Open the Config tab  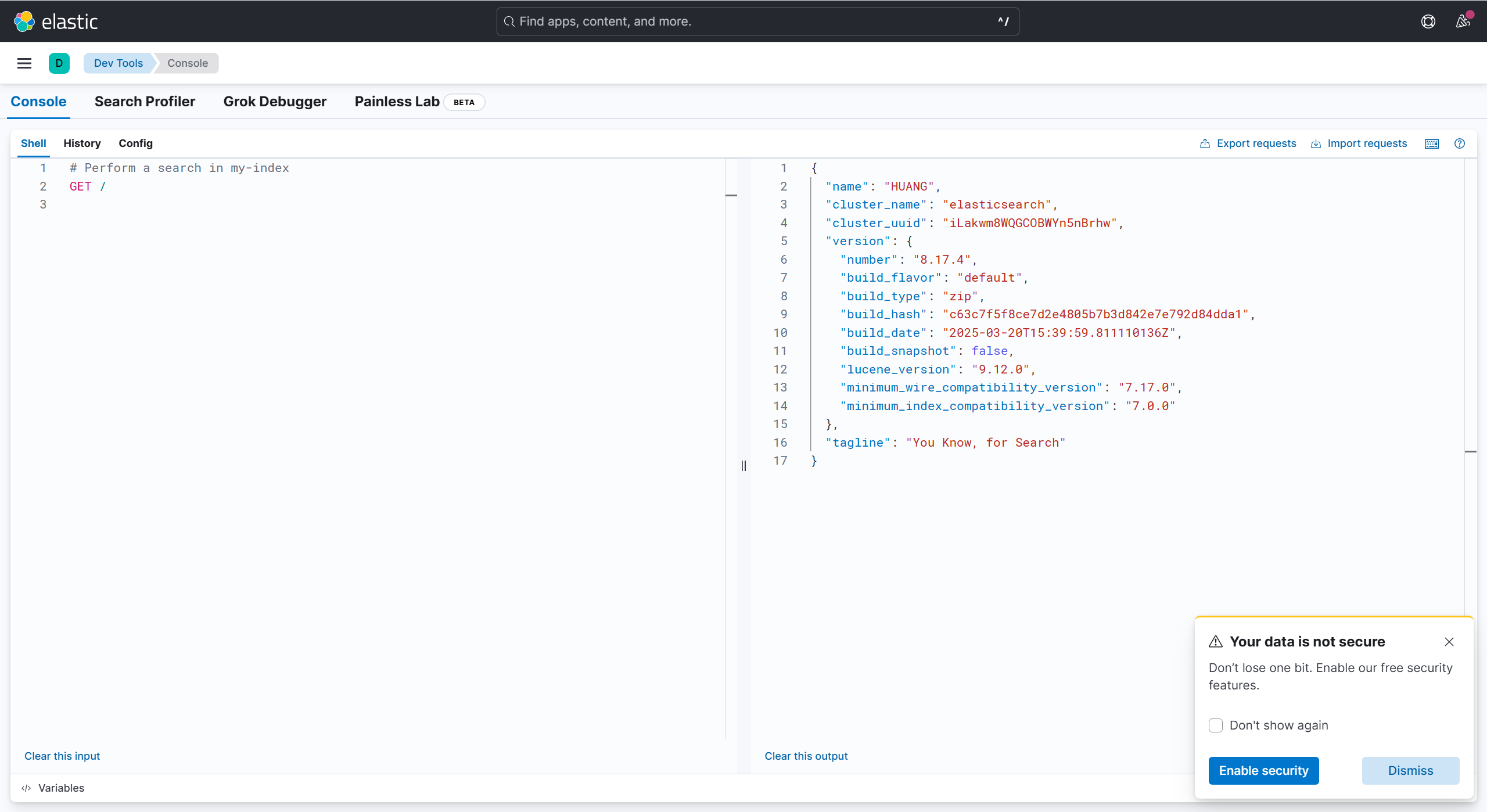[135, 143]
